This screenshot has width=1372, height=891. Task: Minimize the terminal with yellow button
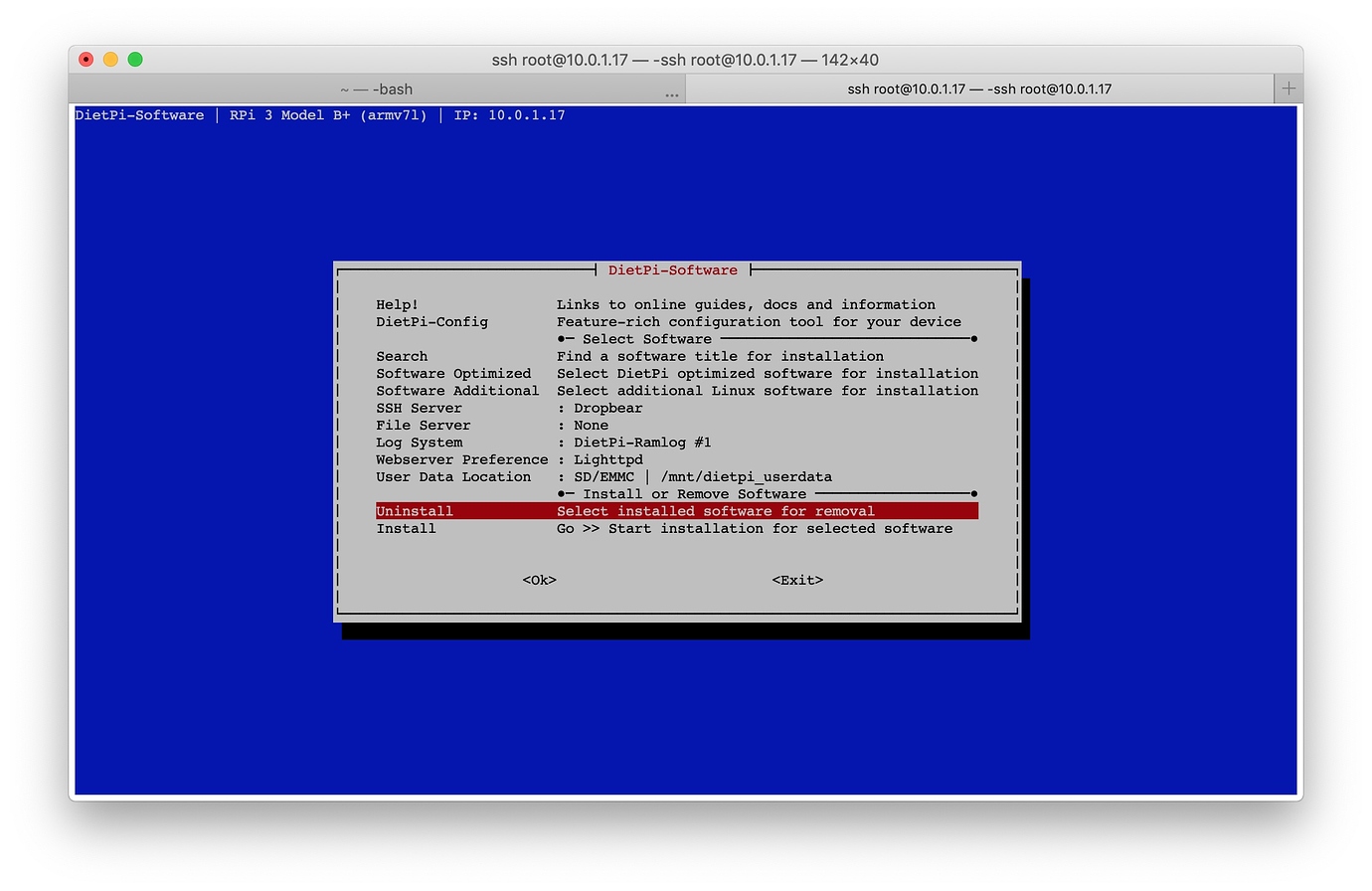pyautogui.click(x=110, y=60)
